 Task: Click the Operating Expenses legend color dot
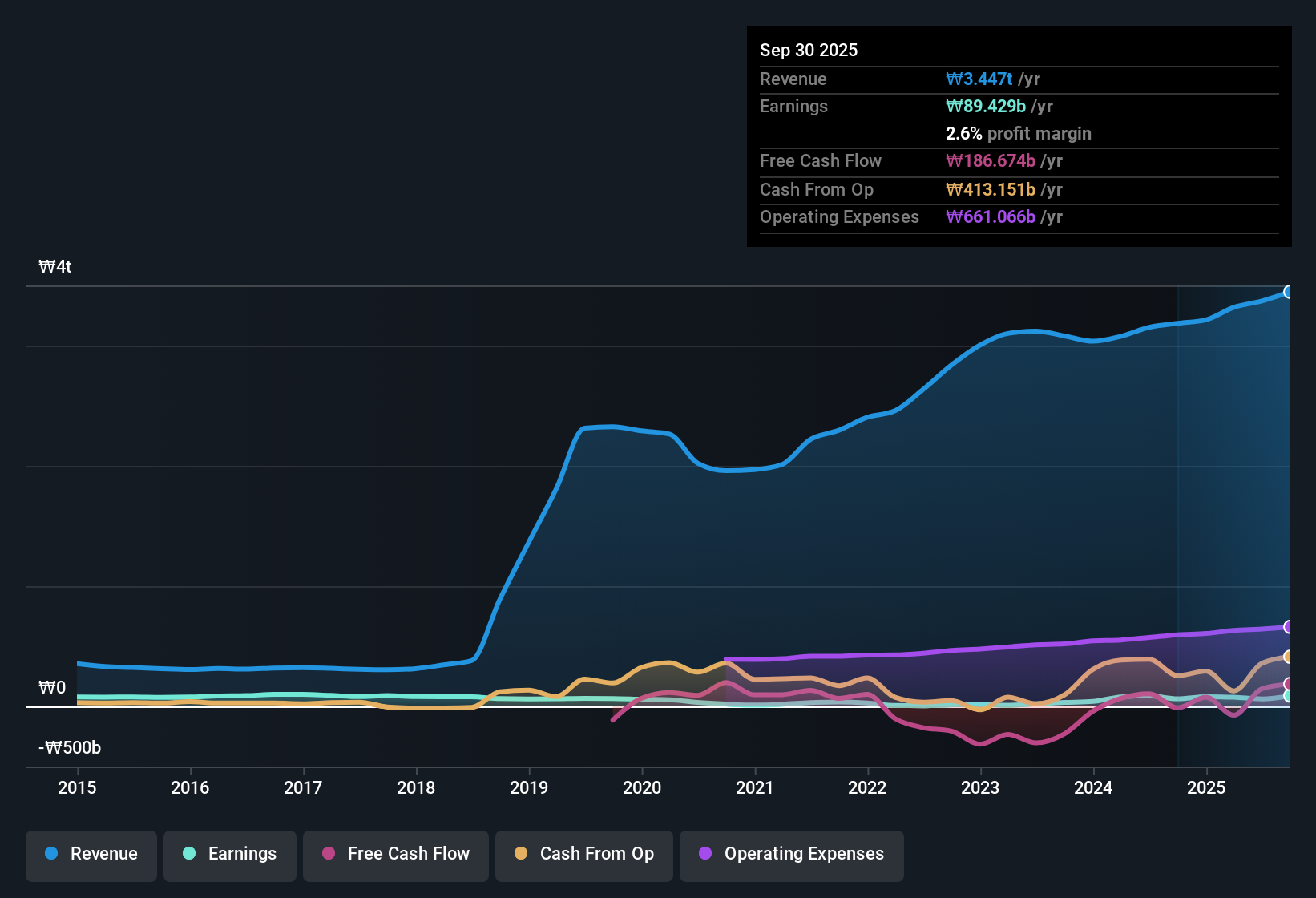click(x=704, y=854)
